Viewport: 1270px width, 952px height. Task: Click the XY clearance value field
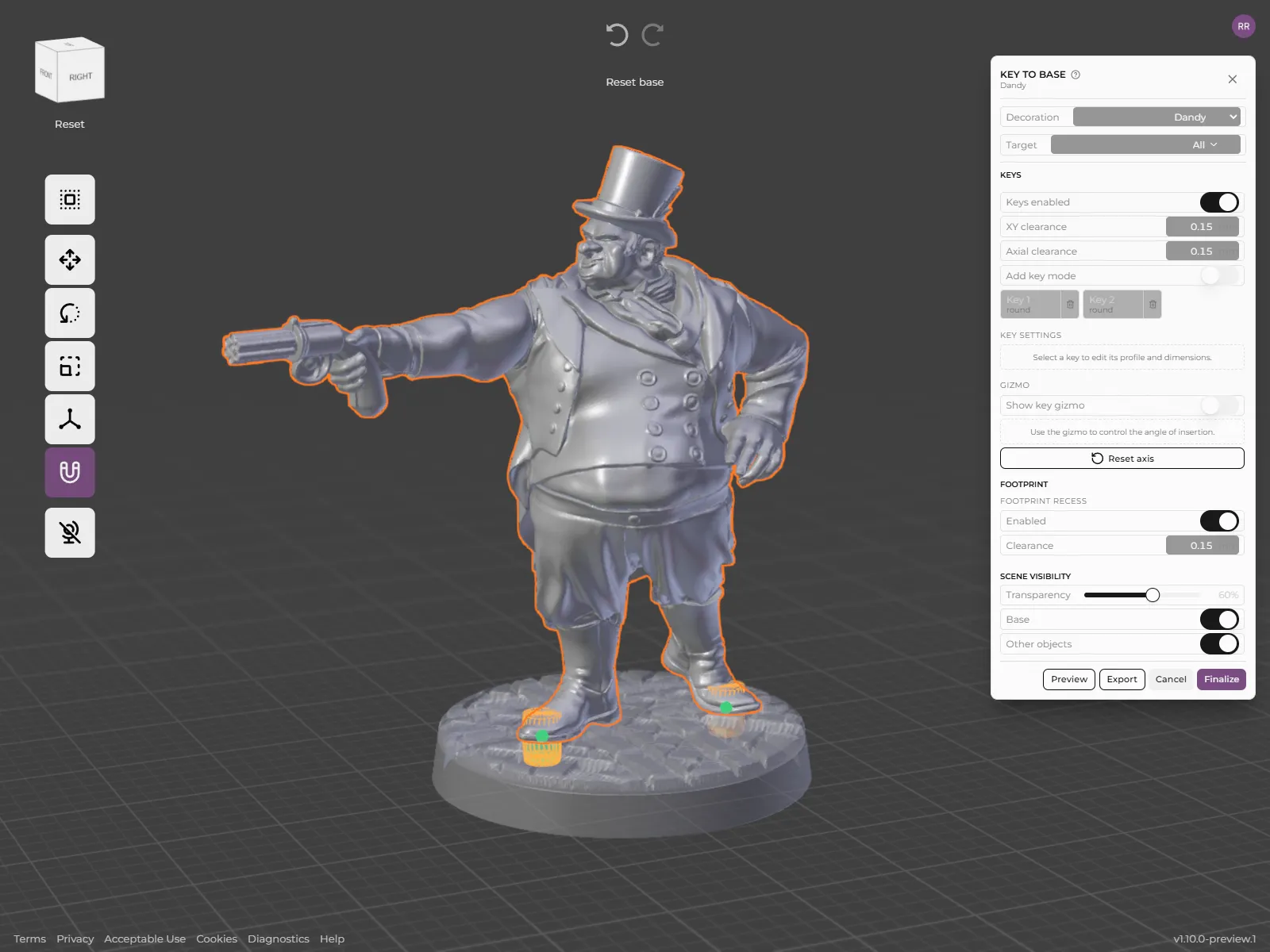[1202, 227]
